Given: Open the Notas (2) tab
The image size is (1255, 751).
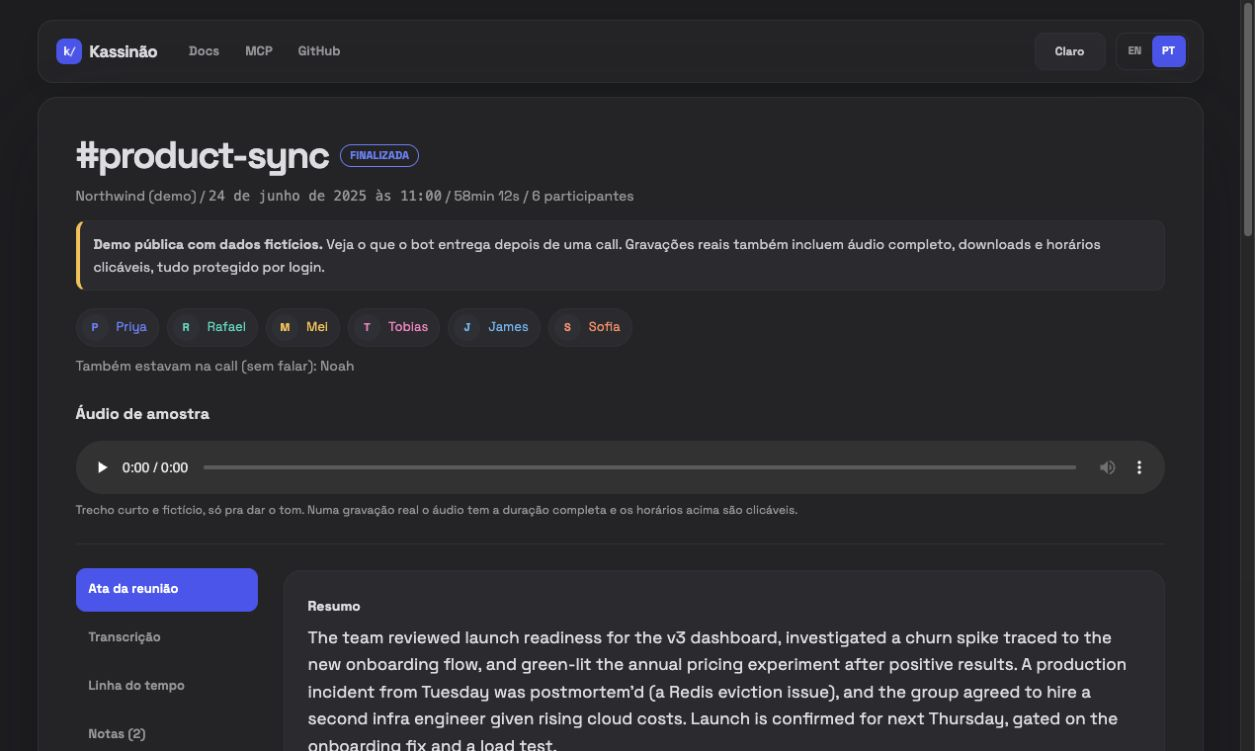Looking at the screenshot, I should (167, 733).
